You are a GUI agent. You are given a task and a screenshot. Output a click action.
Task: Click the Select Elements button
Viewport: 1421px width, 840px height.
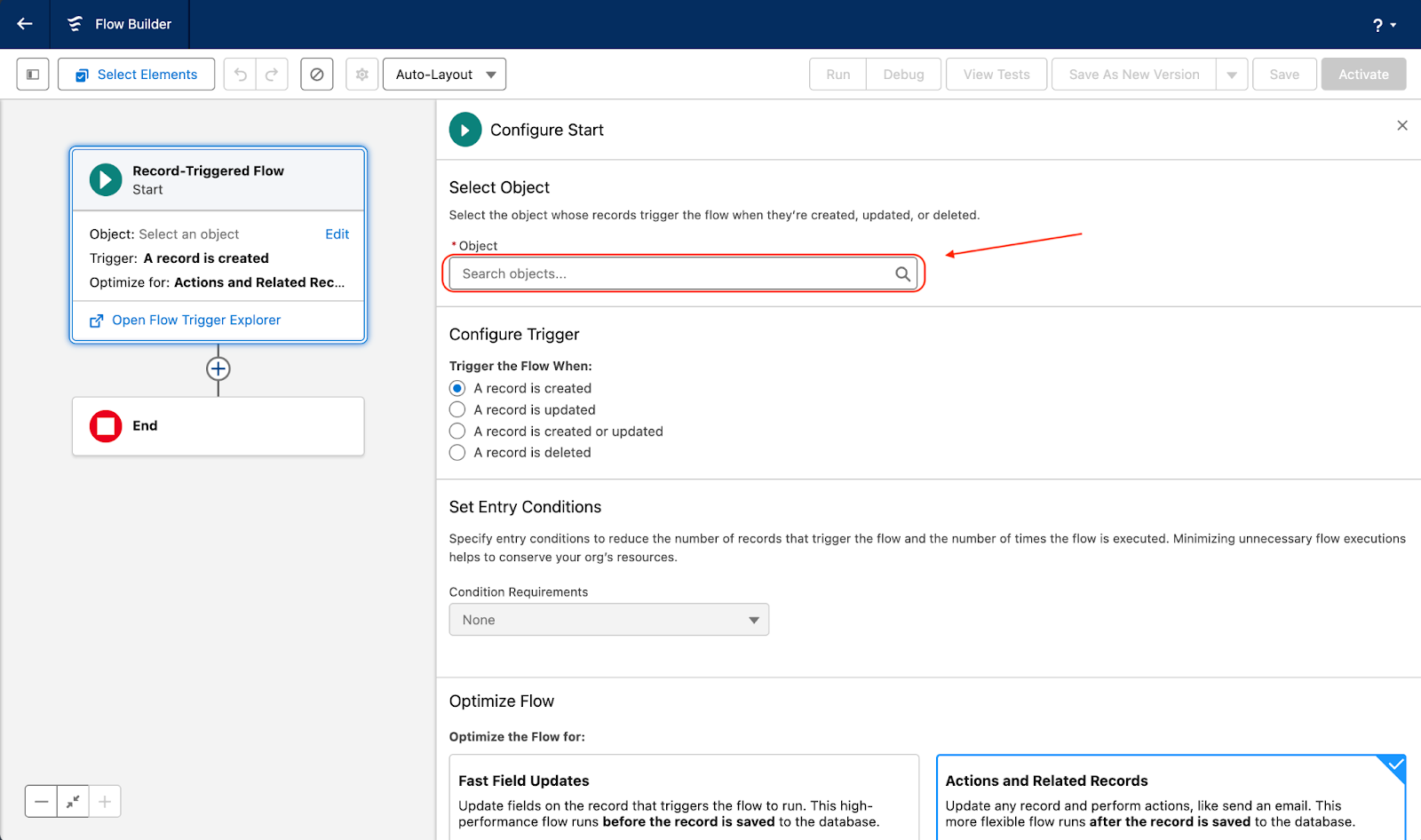[x=137, y=75]
